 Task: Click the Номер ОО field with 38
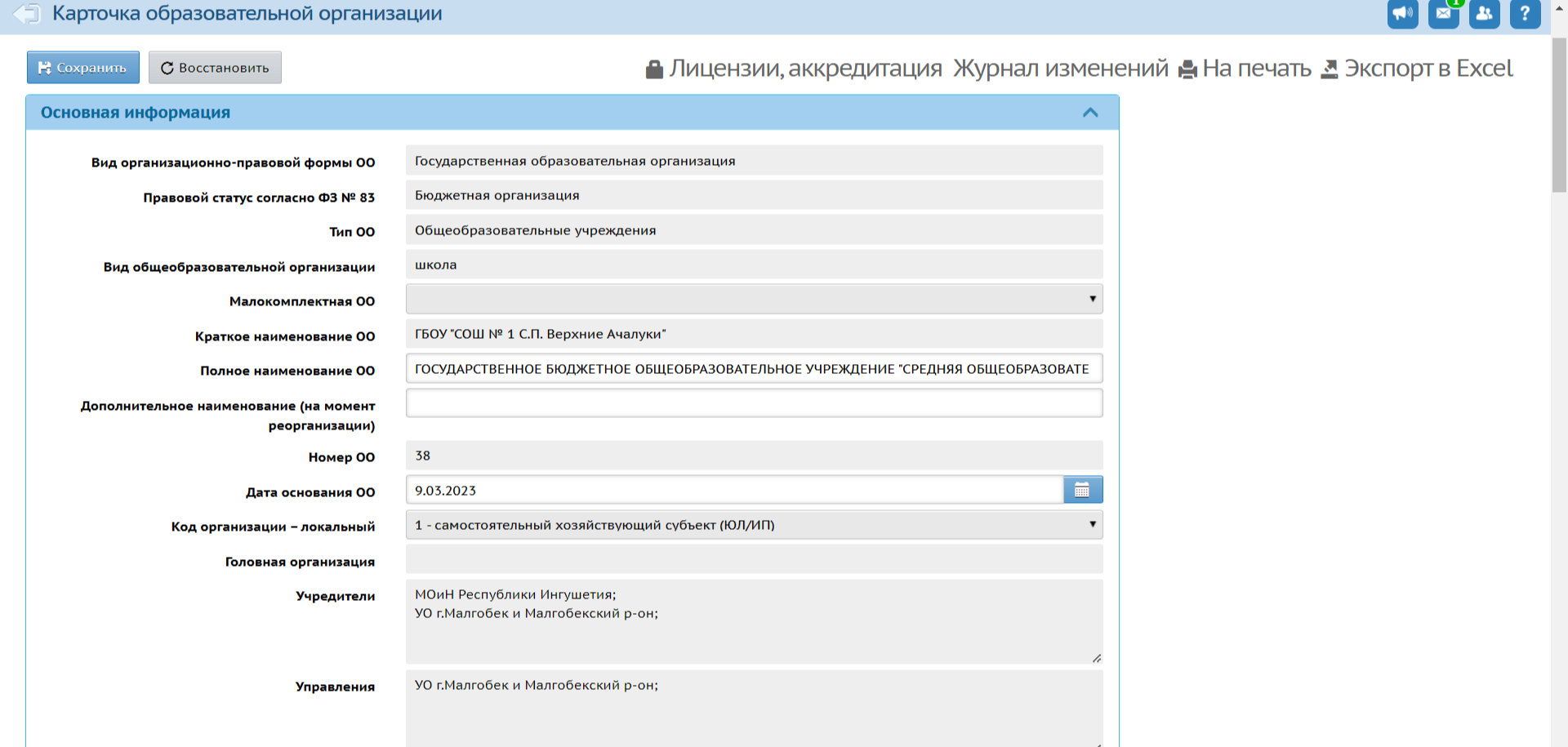(x=754, y=456)
